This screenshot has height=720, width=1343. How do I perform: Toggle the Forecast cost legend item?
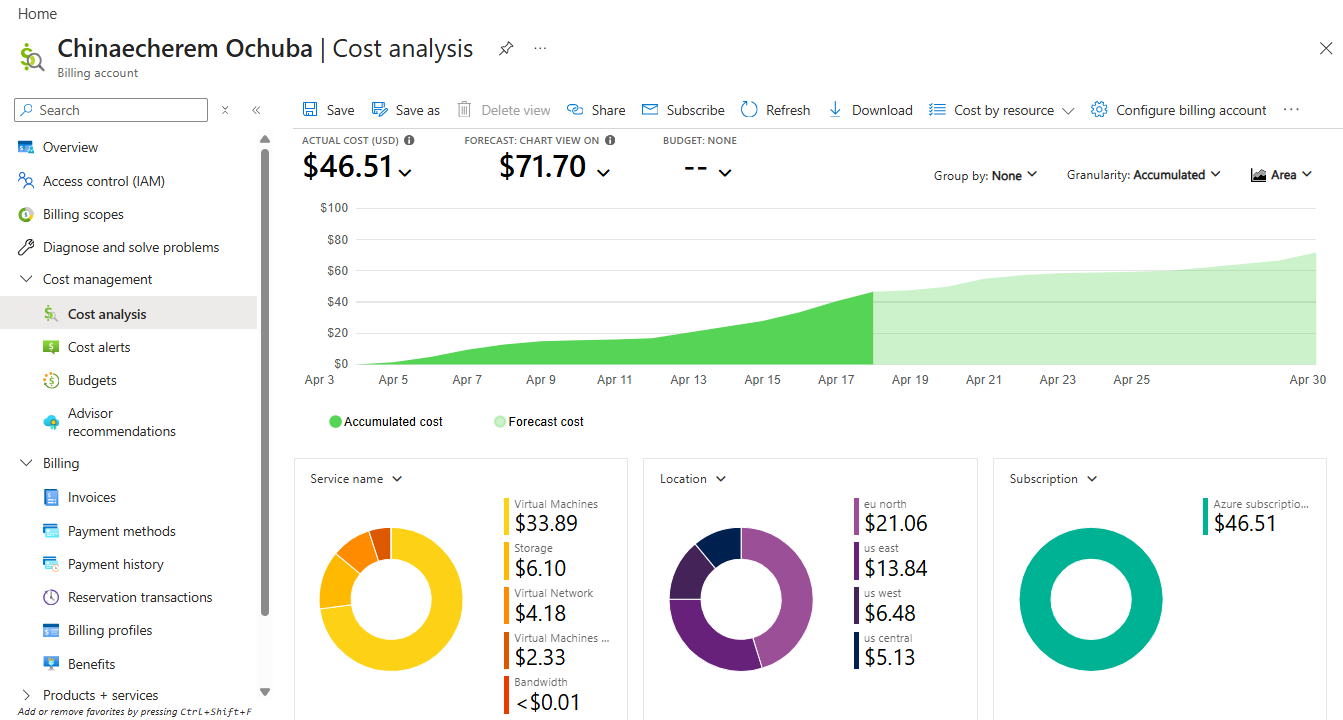click(539, 422)
